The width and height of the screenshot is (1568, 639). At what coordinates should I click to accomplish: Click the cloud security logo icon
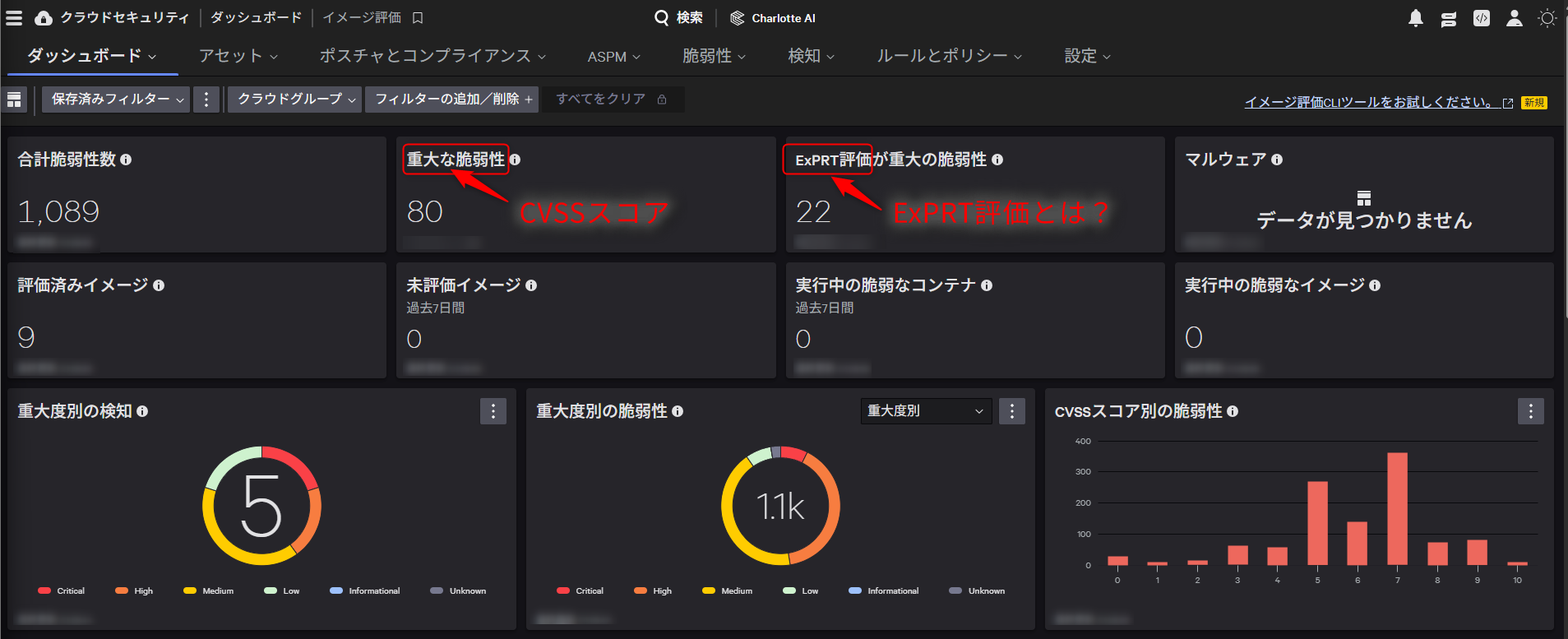[44, 18]
